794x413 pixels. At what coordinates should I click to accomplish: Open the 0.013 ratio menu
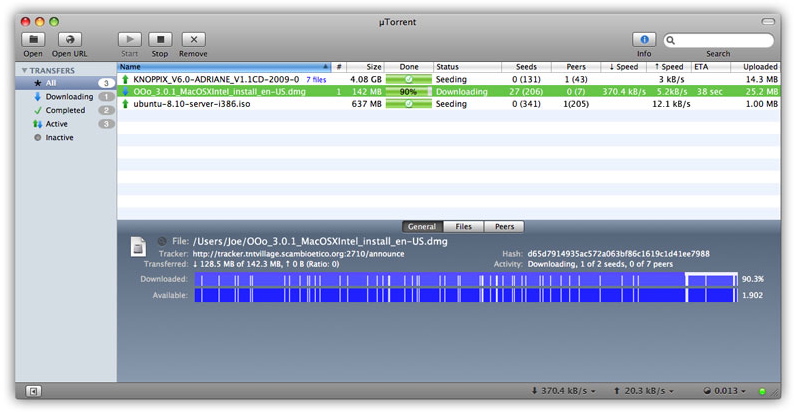point(725,391)
